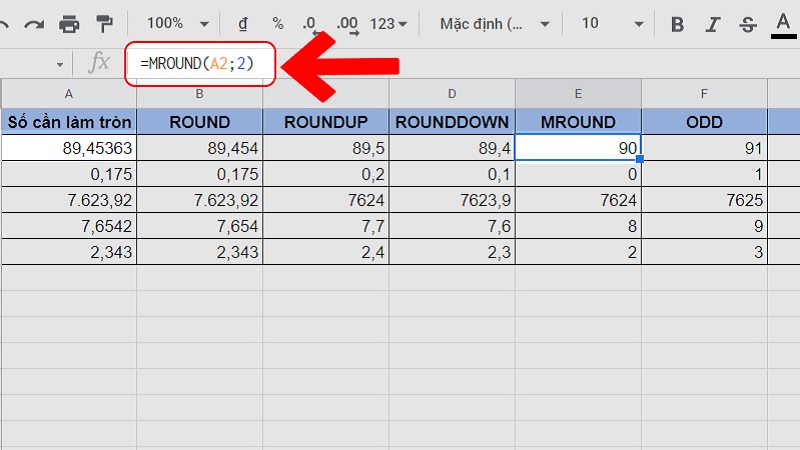
Task: Open the font size 10 dropdown
Action: coord(608,22)
